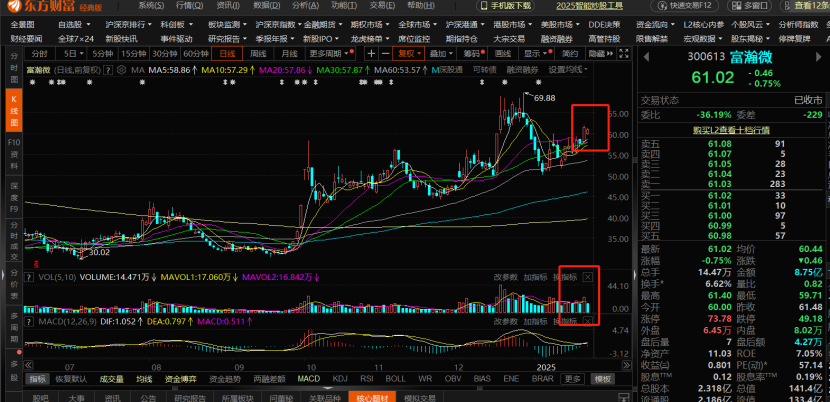Go to next stock with right triangle arrow
Image resolution: width=830 pixels, height=402 pixels.
tap(819, 56)
